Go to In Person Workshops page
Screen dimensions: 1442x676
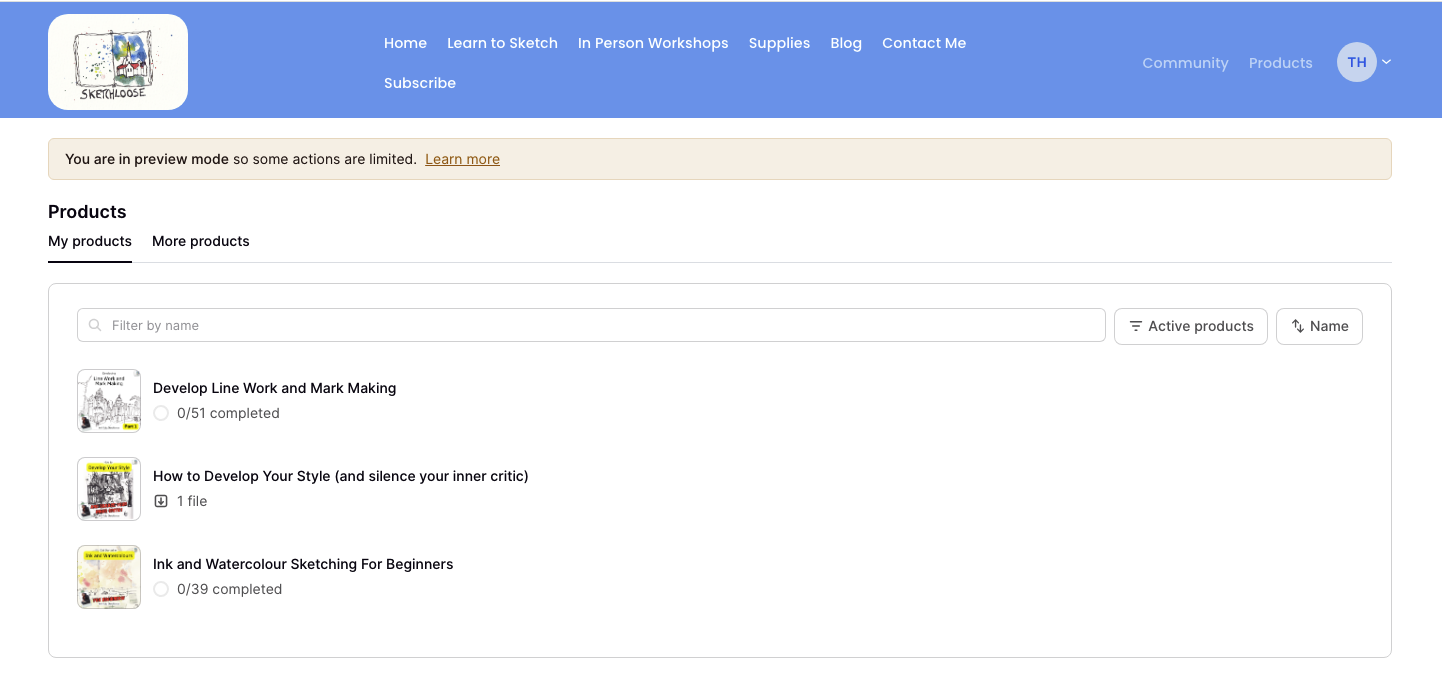[x=653, y=43]
